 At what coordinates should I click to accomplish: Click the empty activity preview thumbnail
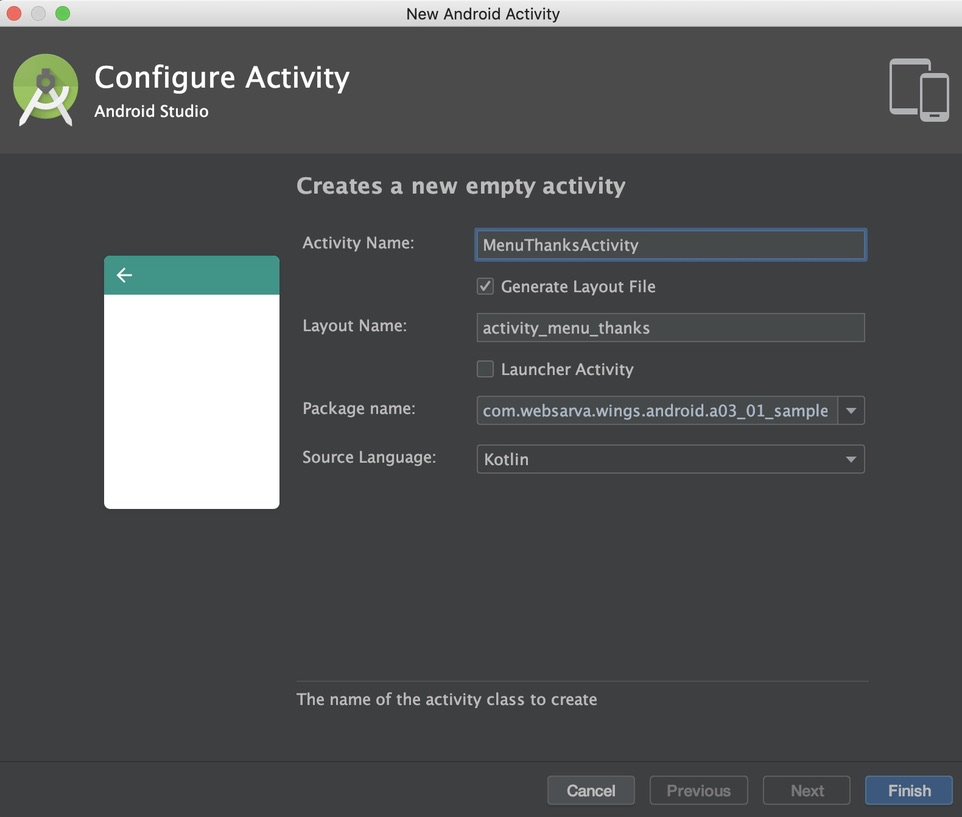click(x=191, y=382)
